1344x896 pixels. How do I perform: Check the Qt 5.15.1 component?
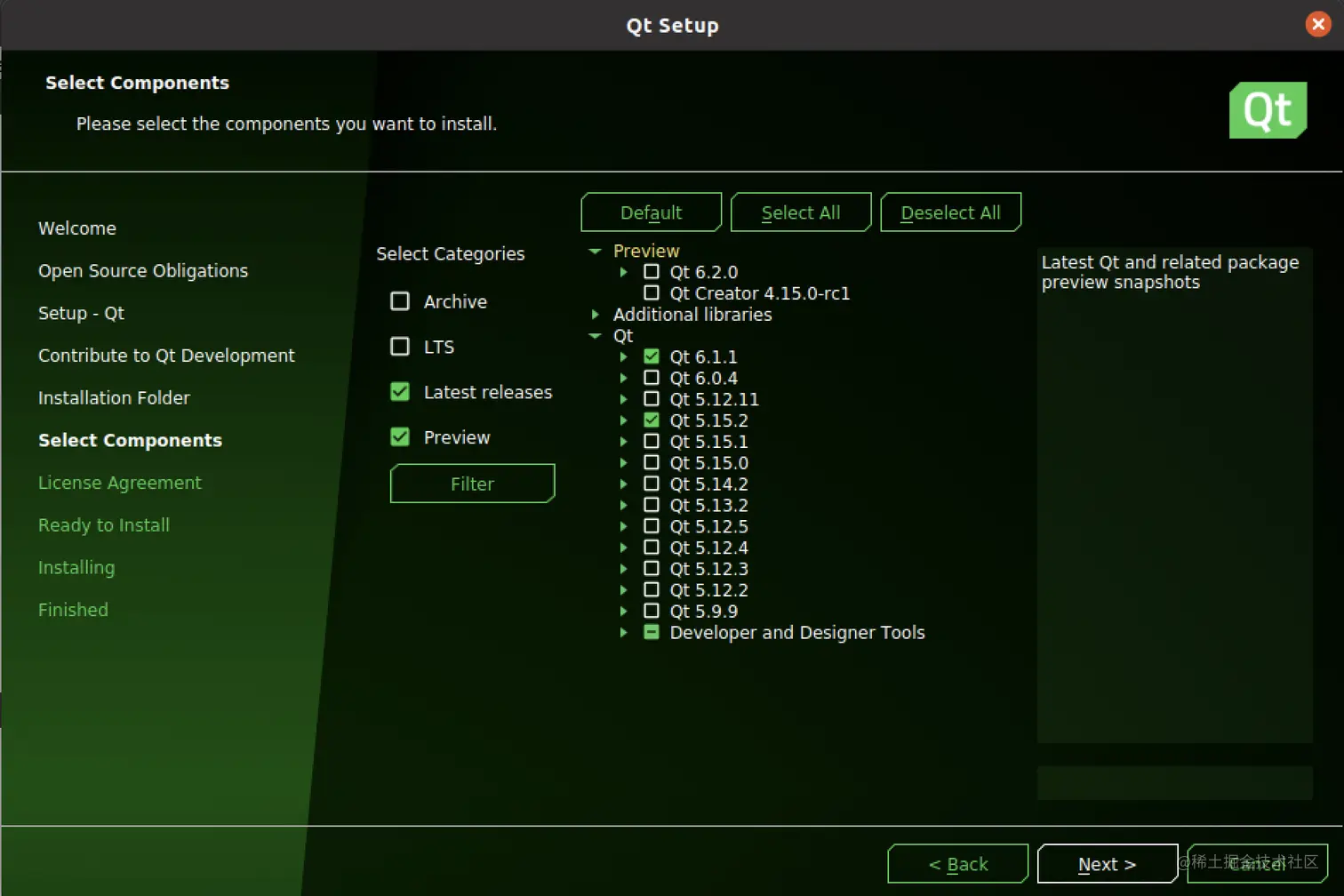(x=652, y=441)
